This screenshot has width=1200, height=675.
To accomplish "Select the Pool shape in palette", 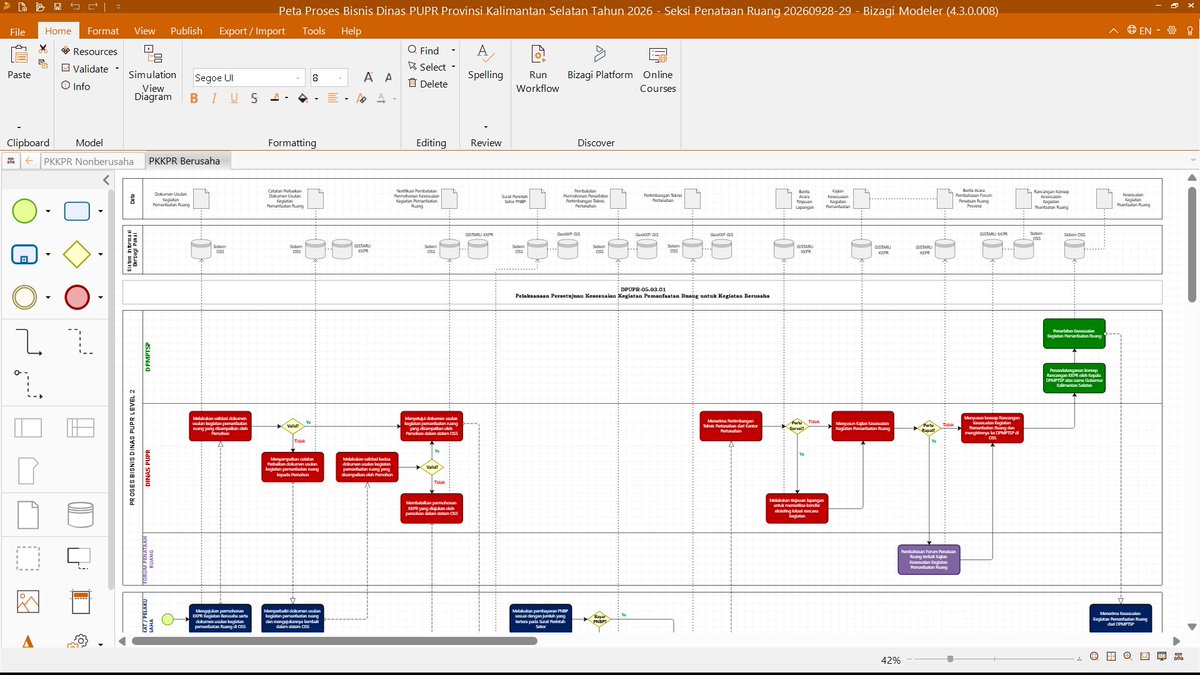I will (28, 428).
